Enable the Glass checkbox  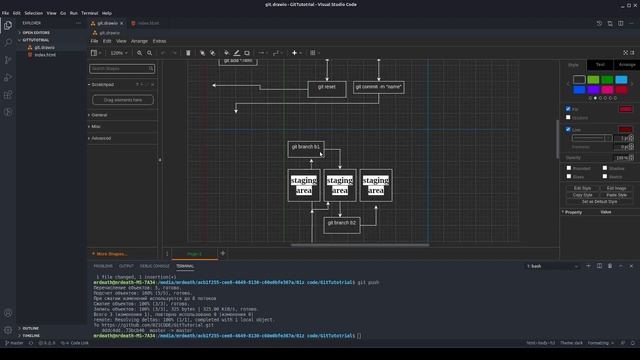click(569, 176)
